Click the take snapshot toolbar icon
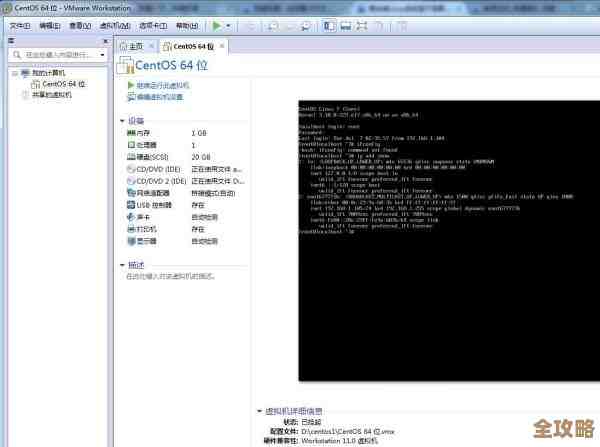 (273, 26)
